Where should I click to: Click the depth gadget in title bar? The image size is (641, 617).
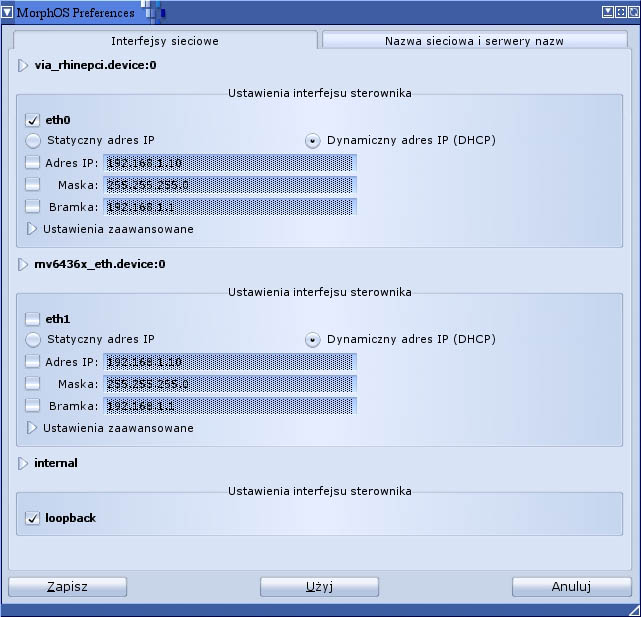[633, 12]
